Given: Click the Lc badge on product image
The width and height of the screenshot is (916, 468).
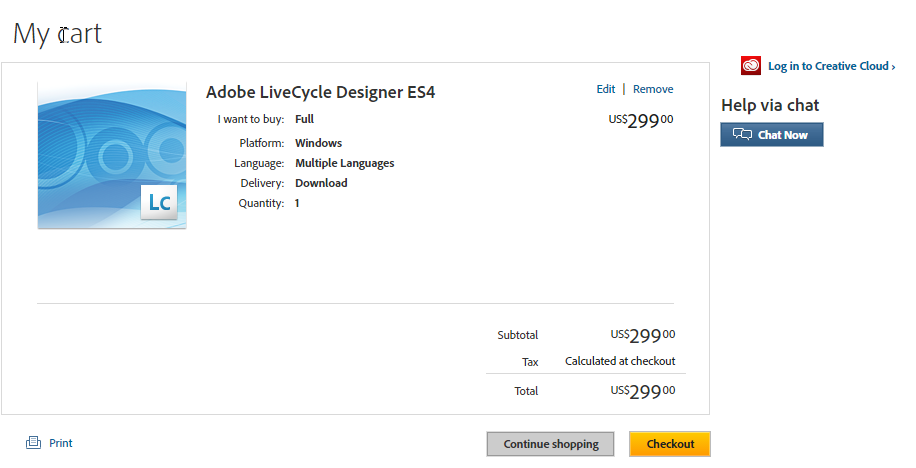Looking at the screenshot, I should pyautogui.click(x=159, y=202).
